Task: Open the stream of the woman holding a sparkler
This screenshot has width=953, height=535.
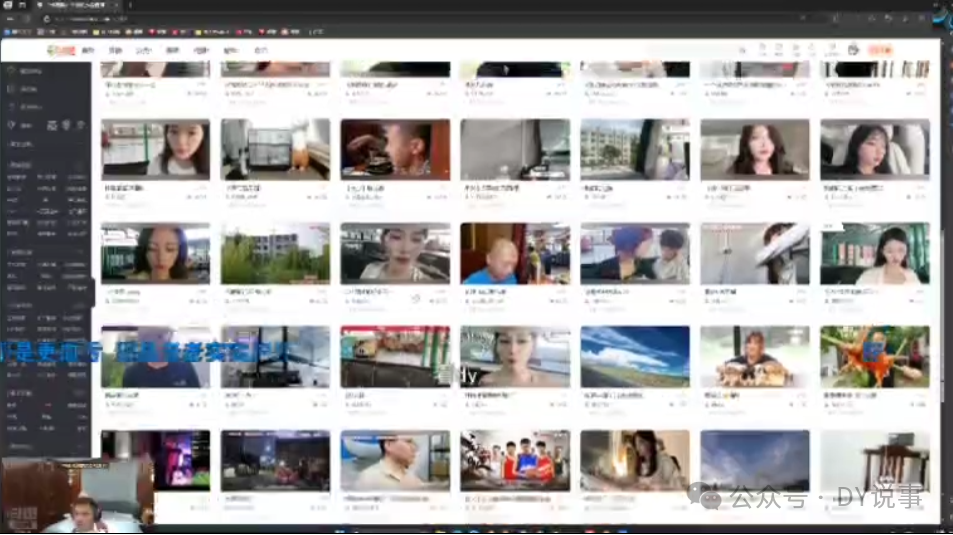Action: pyautogui.click(x=635, y=461)
